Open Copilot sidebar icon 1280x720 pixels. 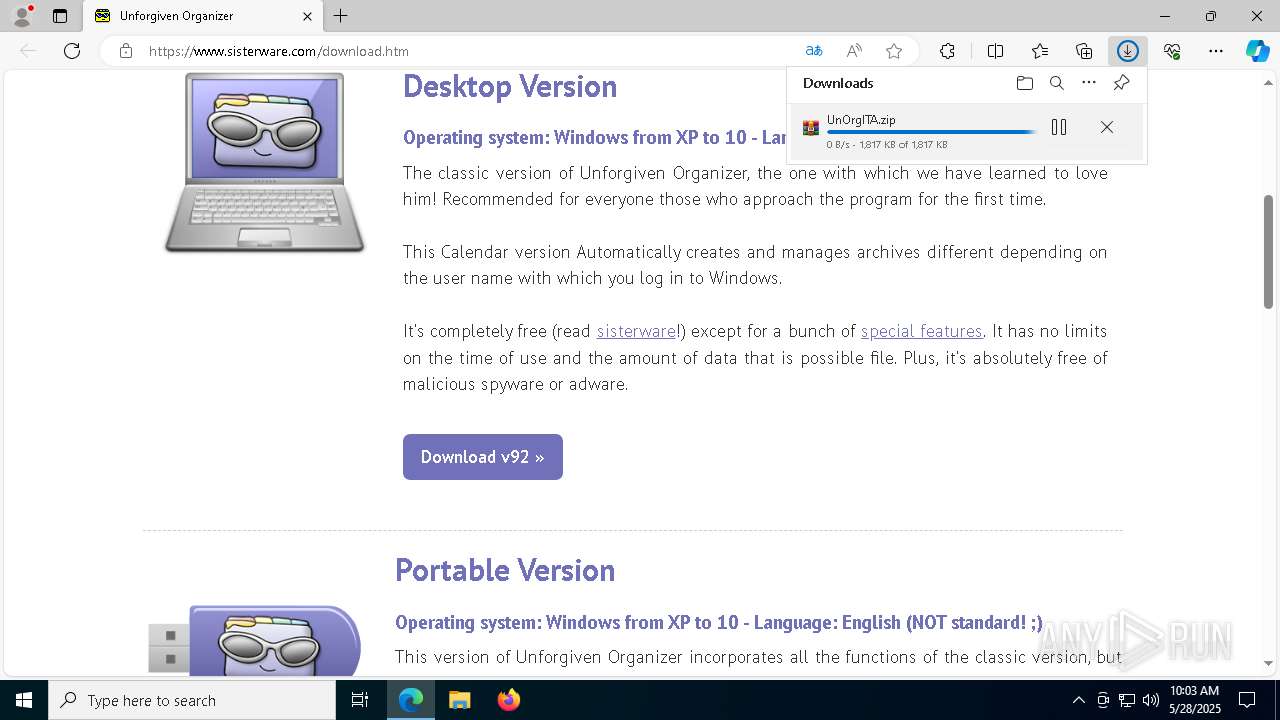(x=1258, y=51)
